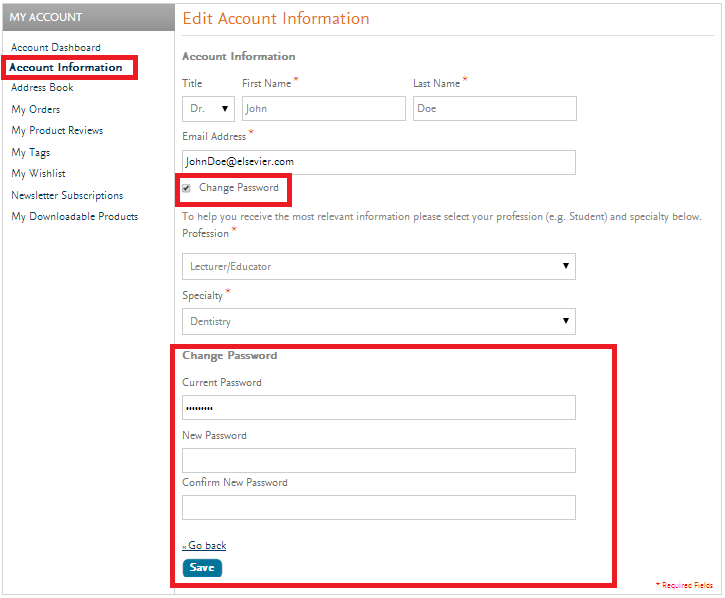Select Account Information in sidebar

tap(66, 67)
